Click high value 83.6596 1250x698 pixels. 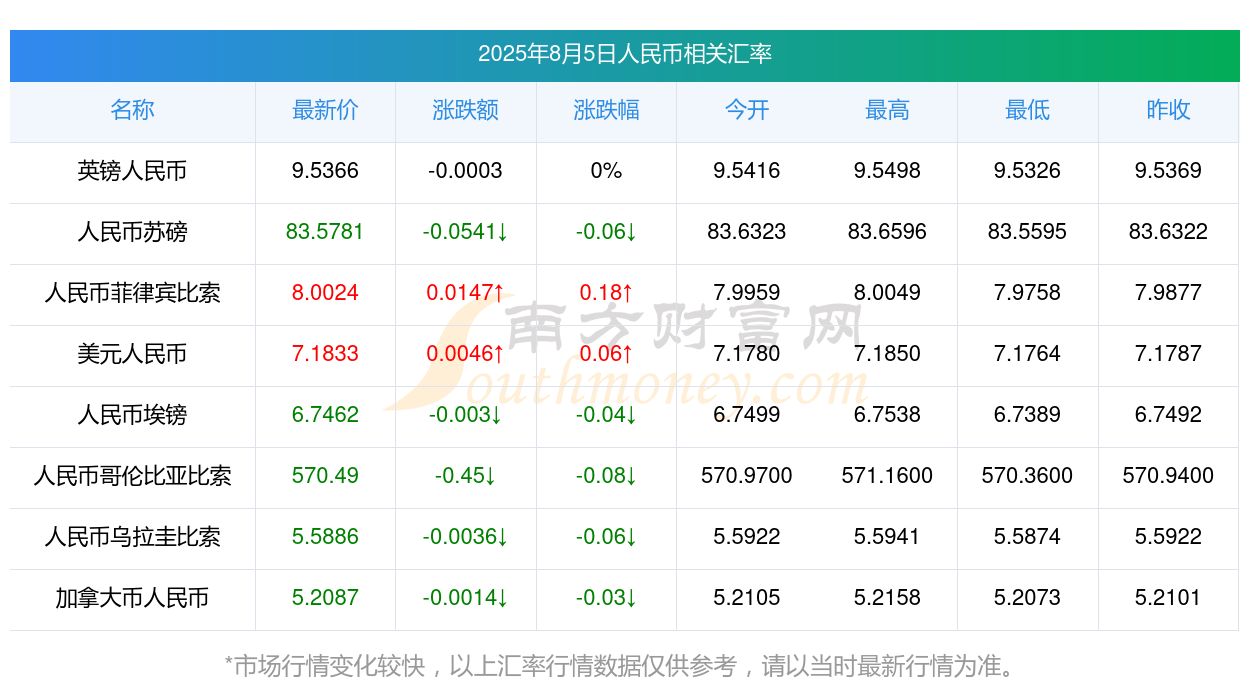(887, 232)
